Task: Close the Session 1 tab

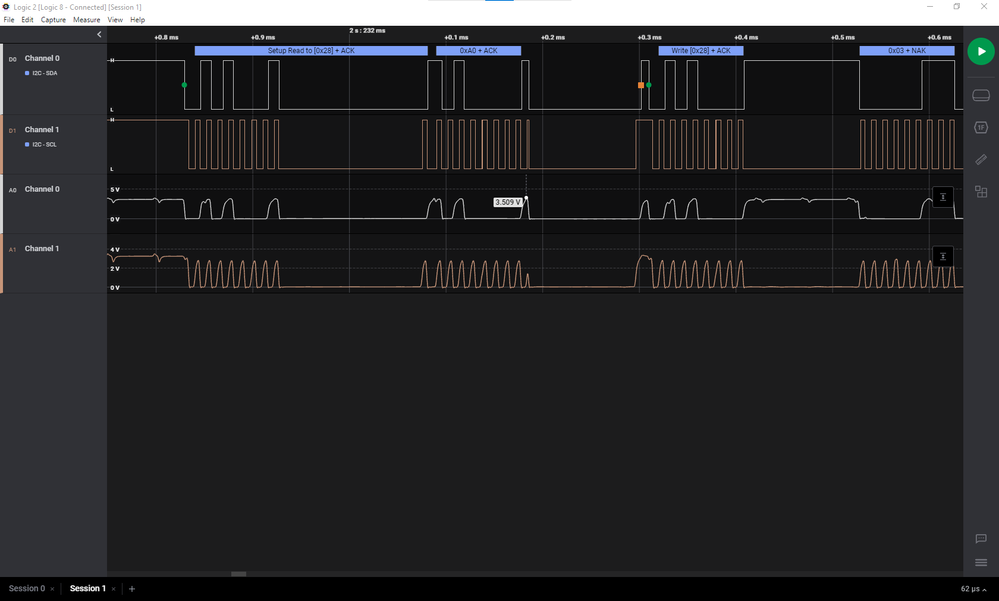Action: 113,589
